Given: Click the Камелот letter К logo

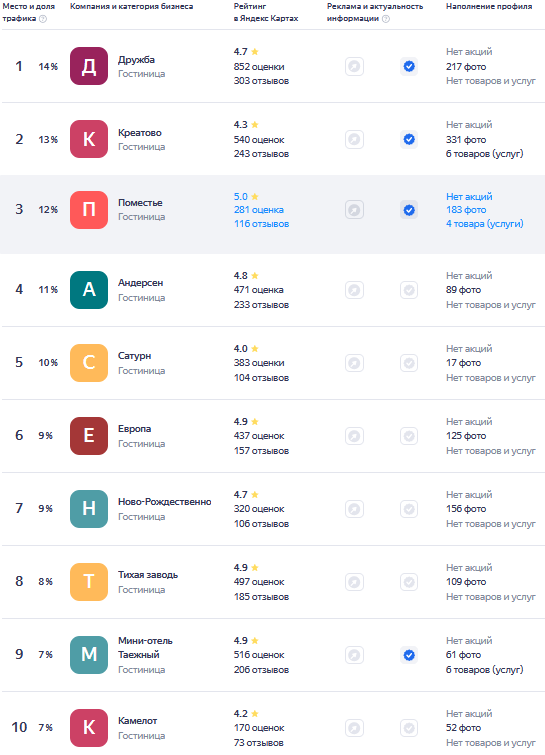Looking at the screenshot, I should [x=89, y=728].
